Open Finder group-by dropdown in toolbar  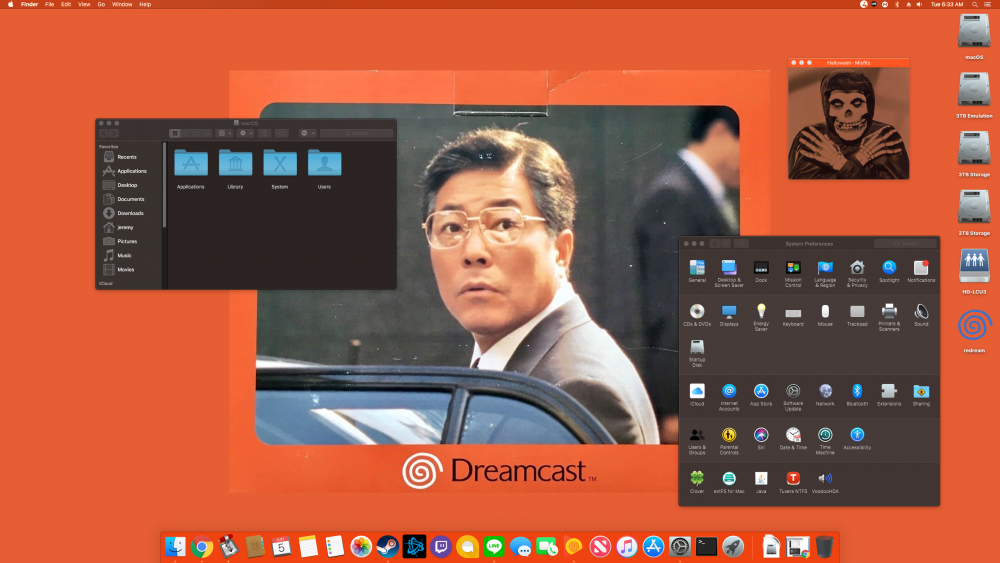[224, 133]
